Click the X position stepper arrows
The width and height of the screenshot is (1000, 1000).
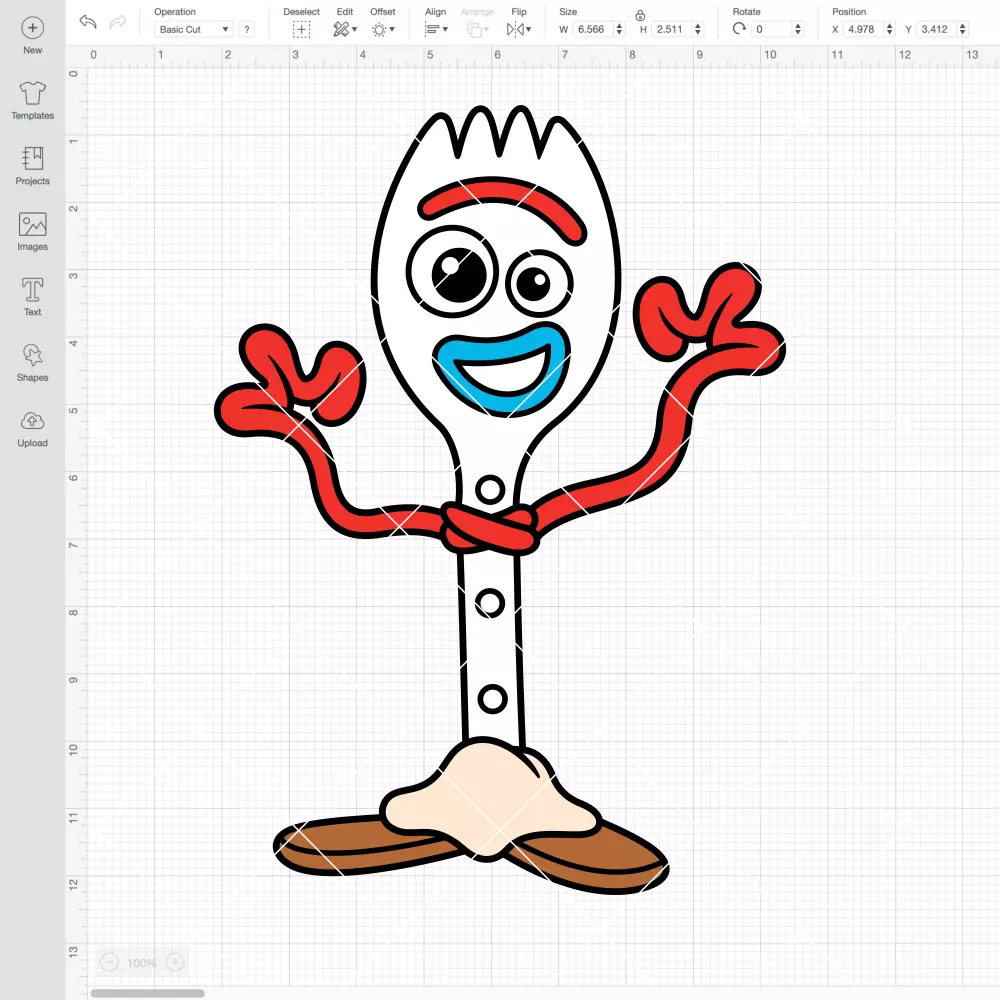pos(890,29)
